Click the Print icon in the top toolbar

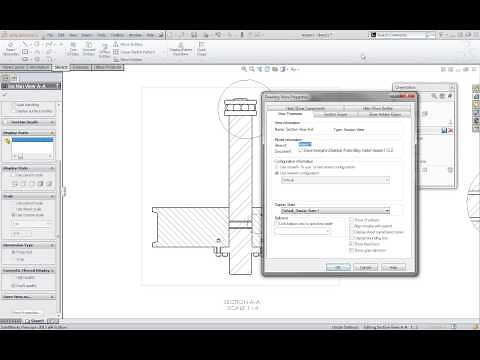pyautogui.click(x=206, y=35)
